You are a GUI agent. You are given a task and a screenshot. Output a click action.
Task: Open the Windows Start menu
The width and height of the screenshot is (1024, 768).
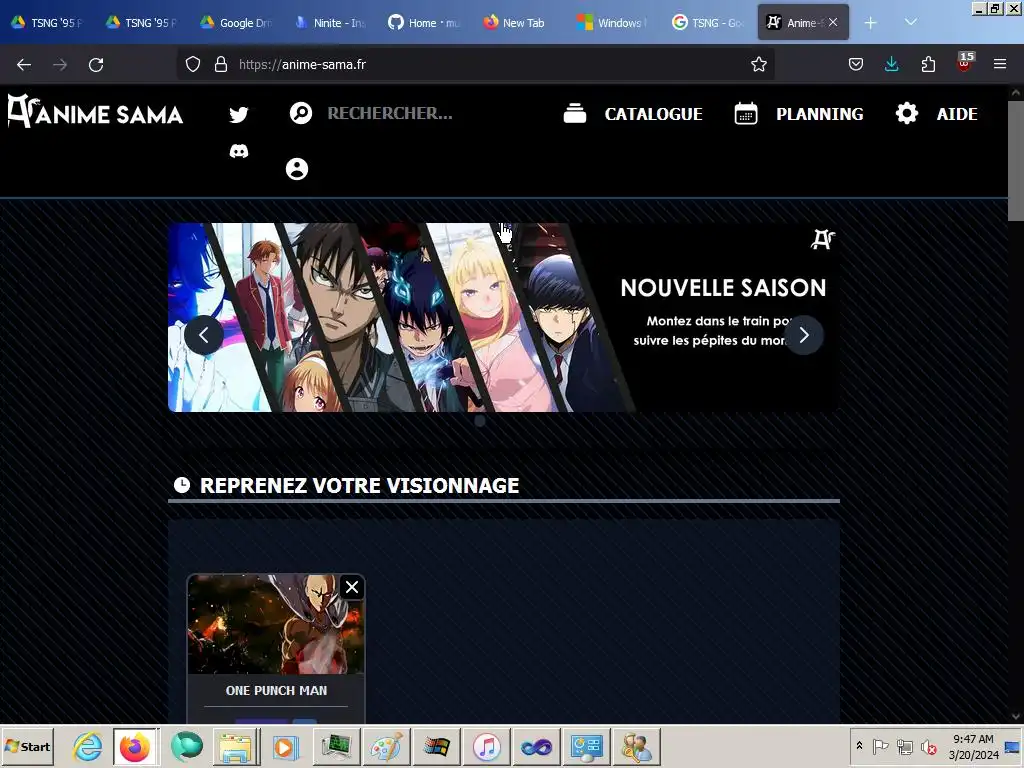pyautogui.click(x=27, y=746)
